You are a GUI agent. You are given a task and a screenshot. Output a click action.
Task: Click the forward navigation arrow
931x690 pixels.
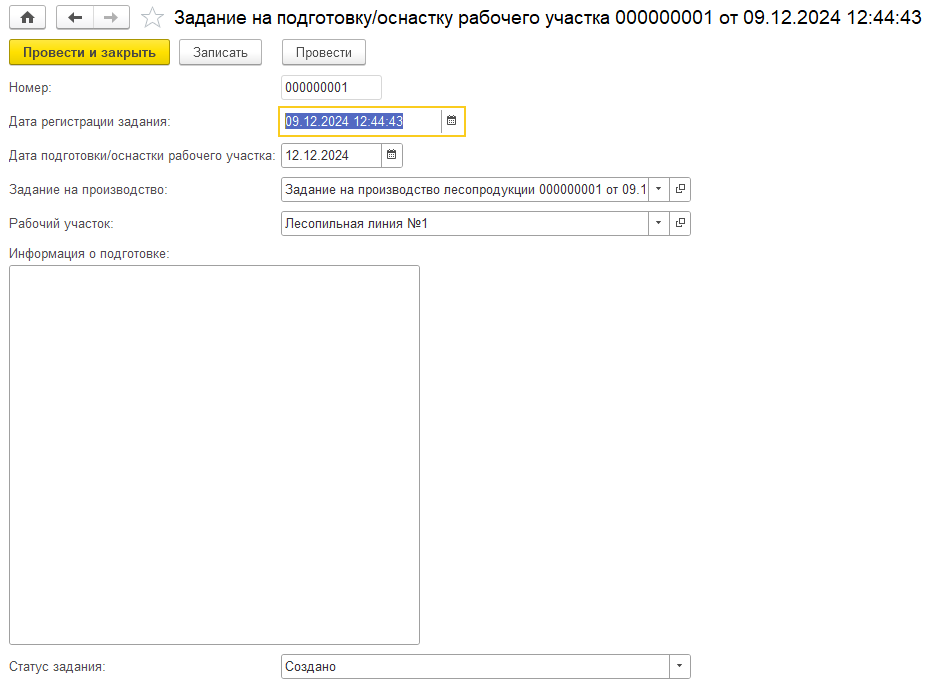[111, 17]
